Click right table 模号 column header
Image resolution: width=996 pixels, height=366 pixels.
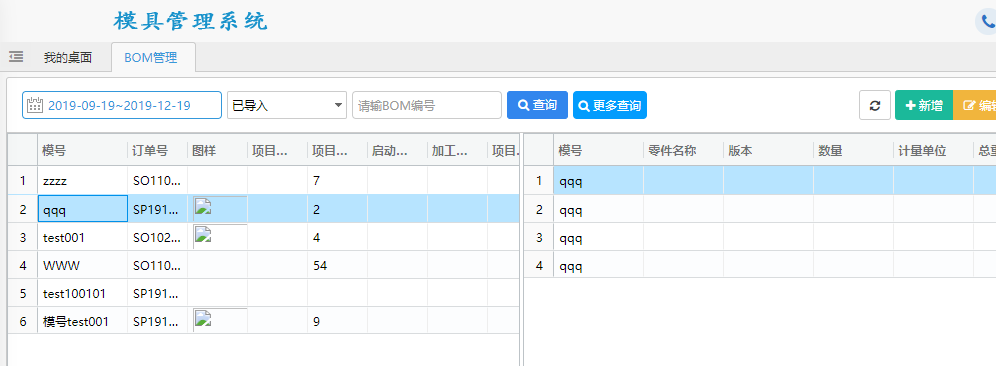598,151
